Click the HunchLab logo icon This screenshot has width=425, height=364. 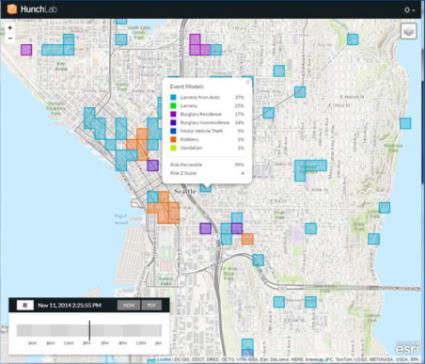pyautogui.click(x=12, y=9)
